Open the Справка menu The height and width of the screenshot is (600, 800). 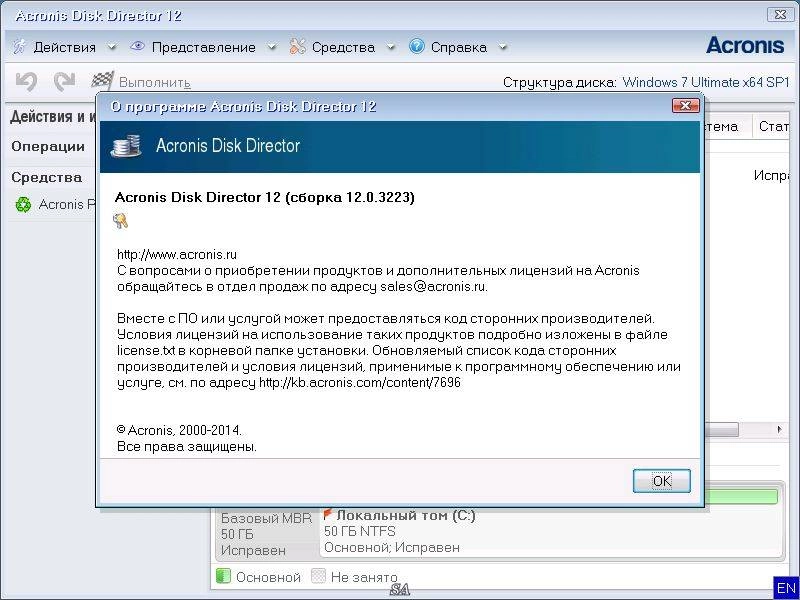coord(459,47)
